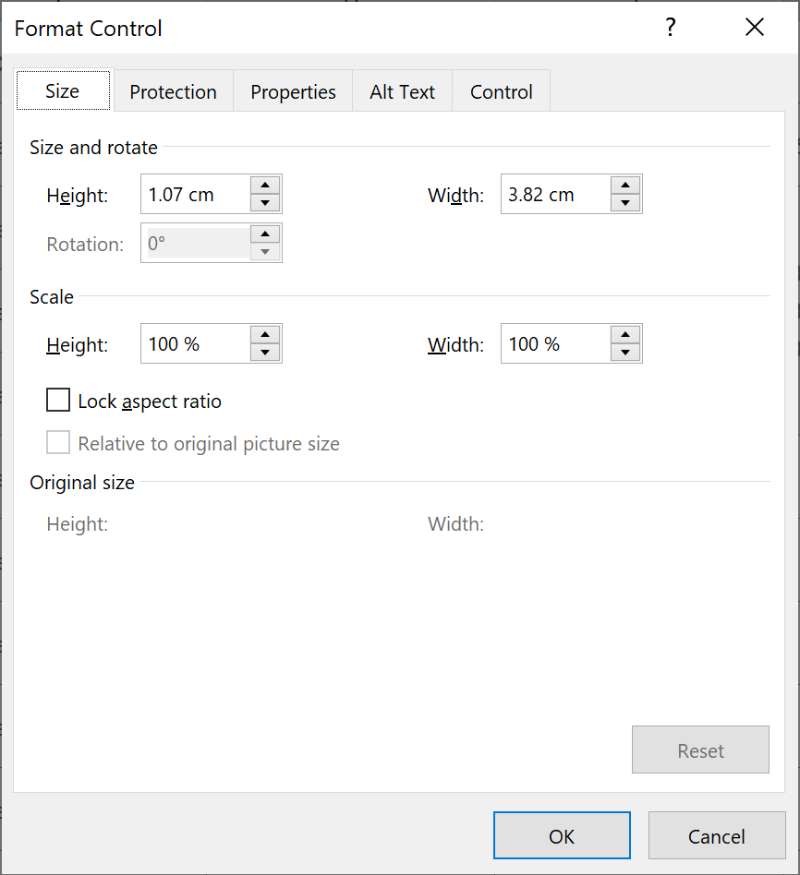Screen dimensions: 800x875
Task: Click the Height field showing 1.07 cm
Action: tap(195, 194)
